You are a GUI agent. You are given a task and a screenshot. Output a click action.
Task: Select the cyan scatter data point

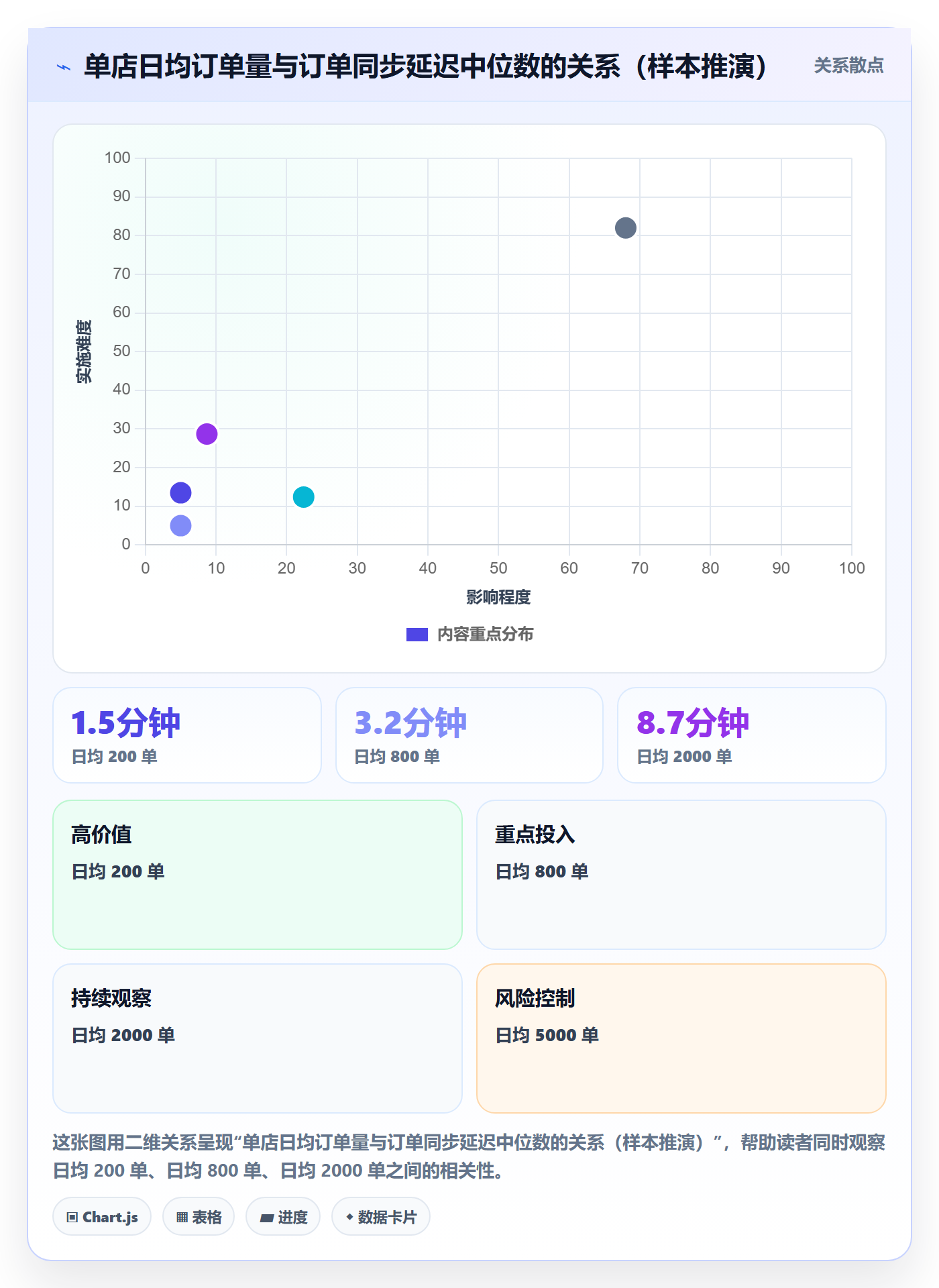point(303,497)
